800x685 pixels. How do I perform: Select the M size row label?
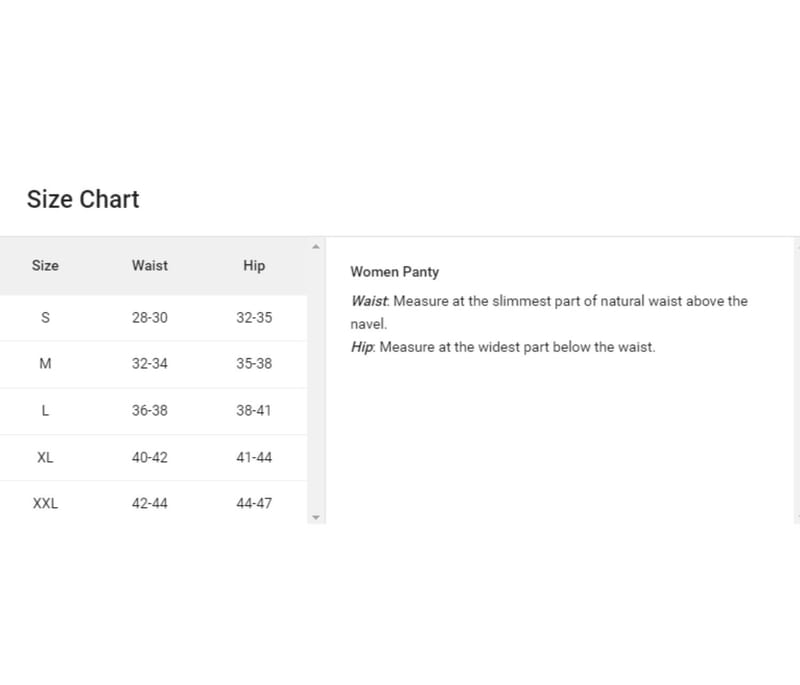click(45, 364)
